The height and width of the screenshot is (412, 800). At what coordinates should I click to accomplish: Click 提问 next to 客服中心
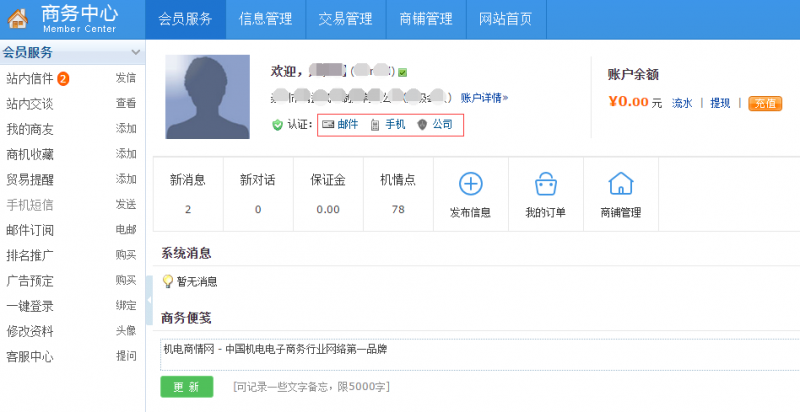[x=126, y=356]
